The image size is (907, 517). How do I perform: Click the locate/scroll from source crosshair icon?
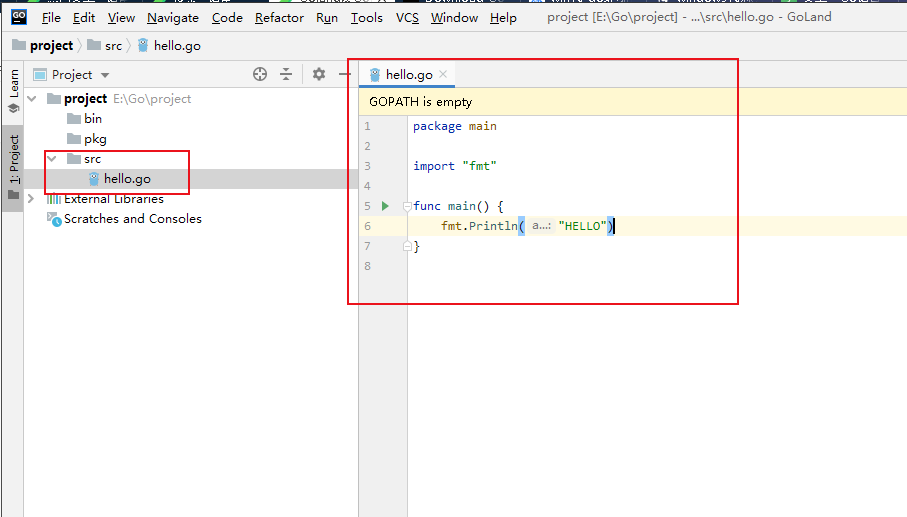point(260,74)
